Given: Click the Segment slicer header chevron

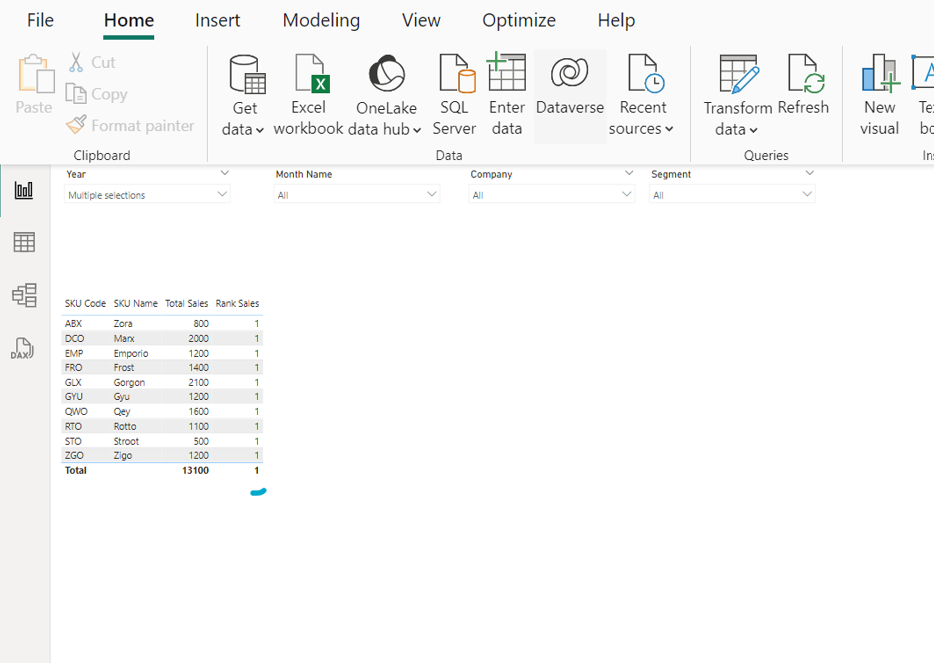Looking at the screenshot, I should click(x=810, y=173).
